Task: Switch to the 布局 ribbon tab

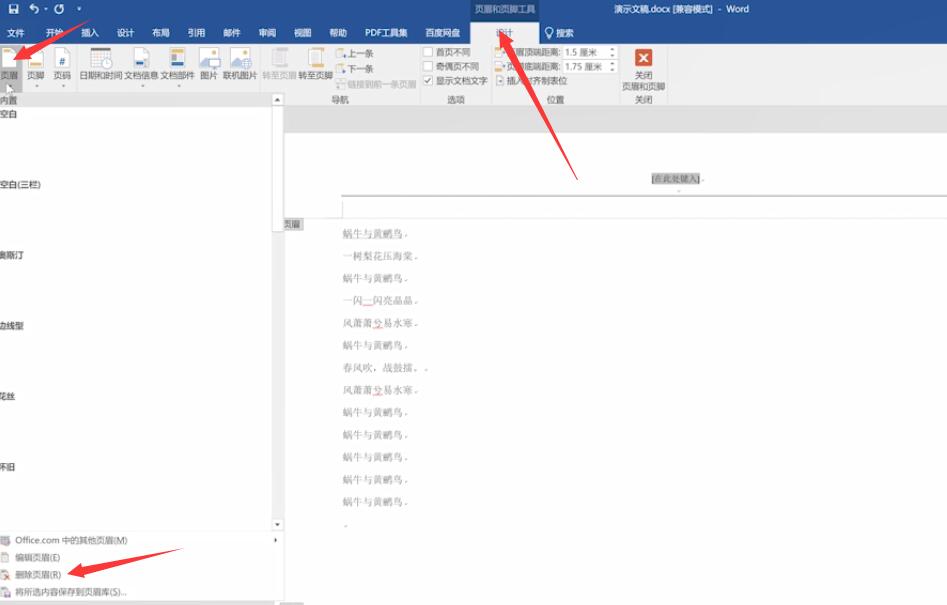Action: click(x=161, y=33)
